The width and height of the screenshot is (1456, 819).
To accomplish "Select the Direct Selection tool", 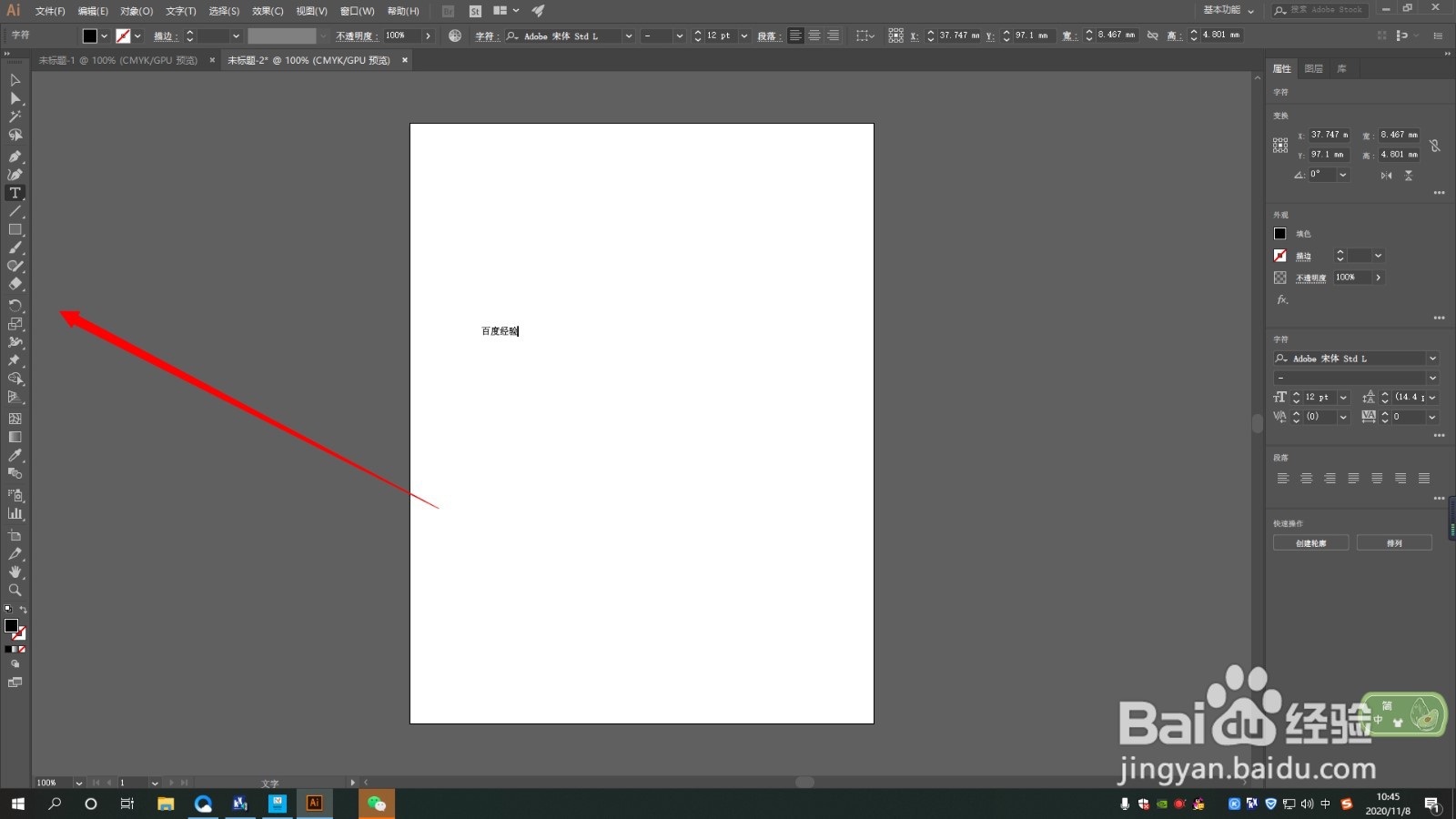I will coord(15,98).
